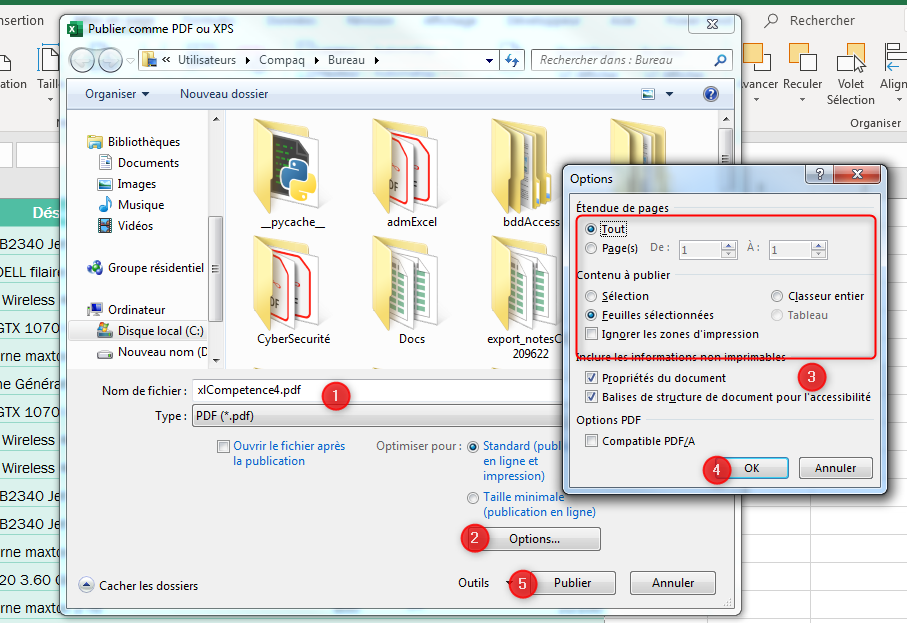Click the search magnifier icon in Bureau search box

pos(720,60)
